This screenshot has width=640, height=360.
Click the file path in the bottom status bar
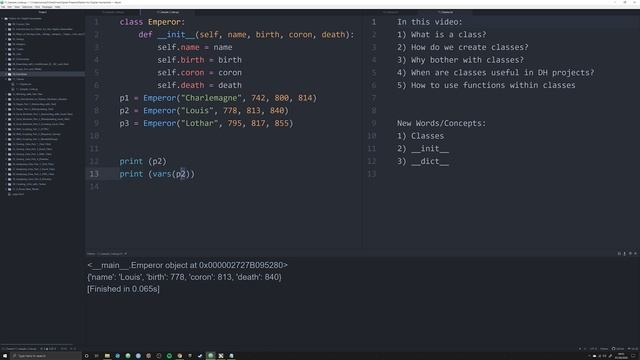20,349
